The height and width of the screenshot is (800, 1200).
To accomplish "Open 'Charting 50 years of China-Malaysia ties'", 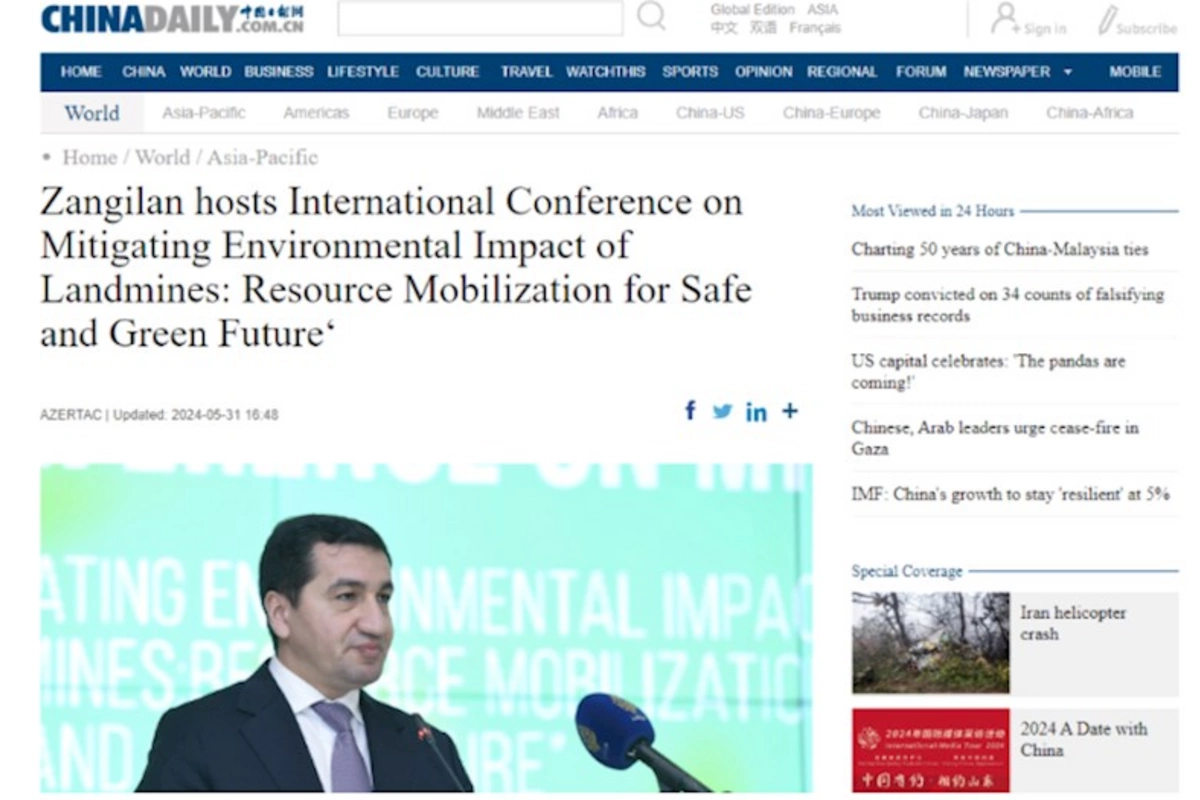I will (x=1000, y=250).
